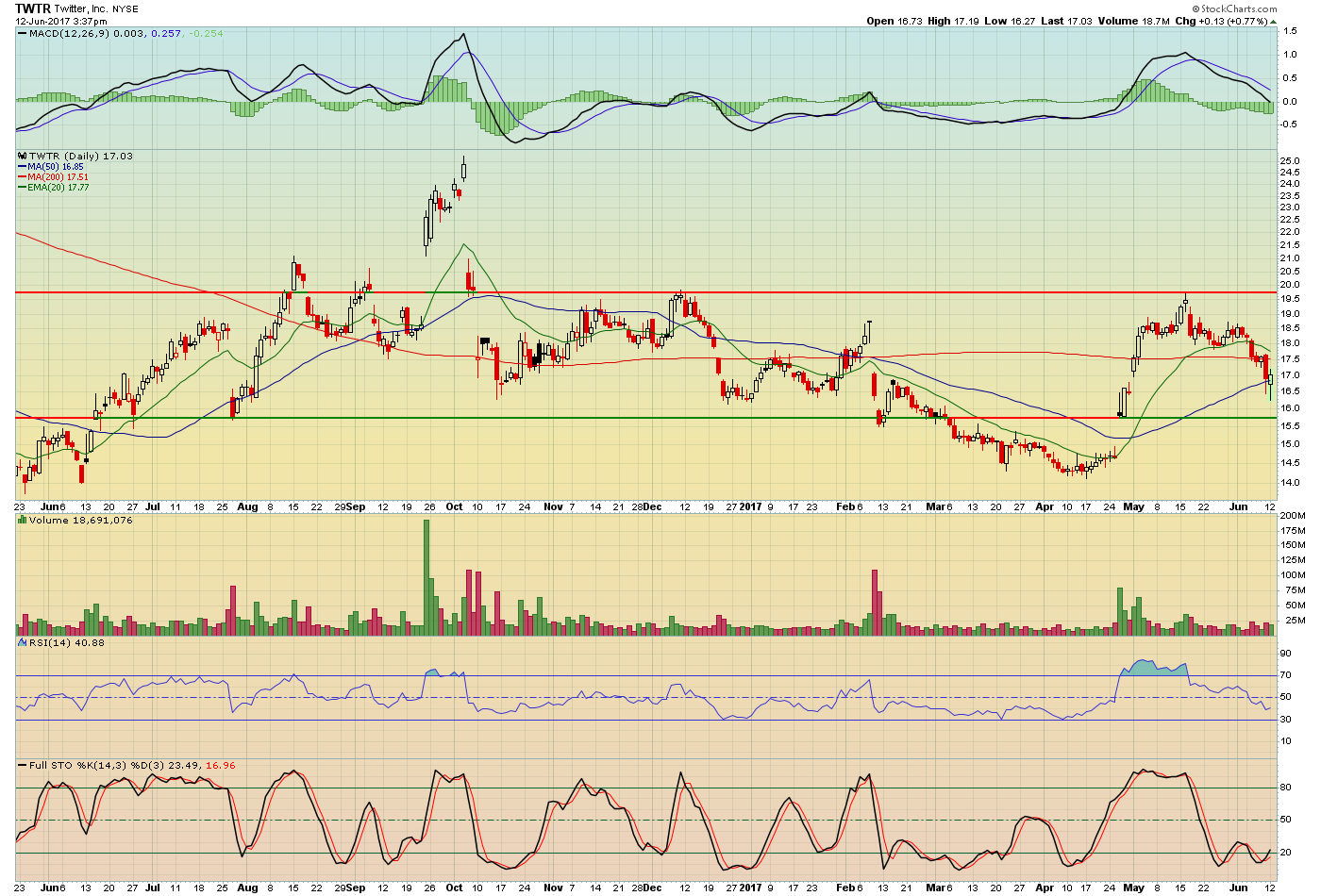Viewport: 1321px width, 896px height.
Task: Click the RSI(14) area chart icon
Action: click(23, 642)
